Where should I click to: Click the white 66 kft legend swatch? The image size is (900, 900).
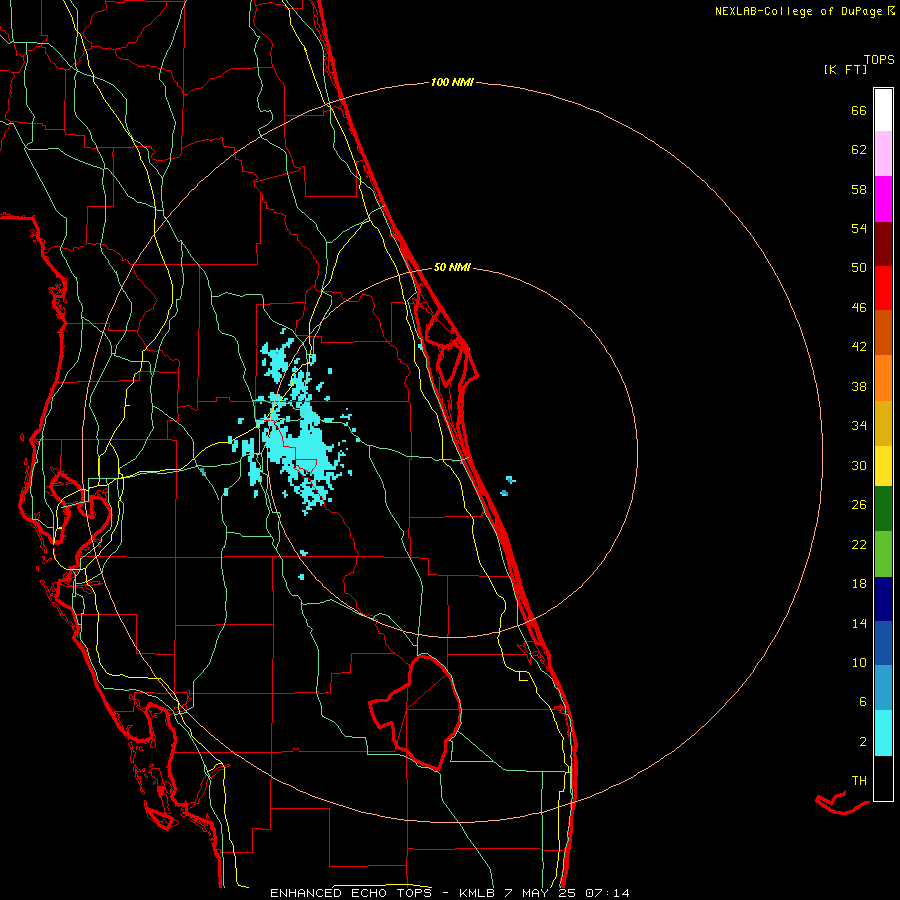click(883, 110)
